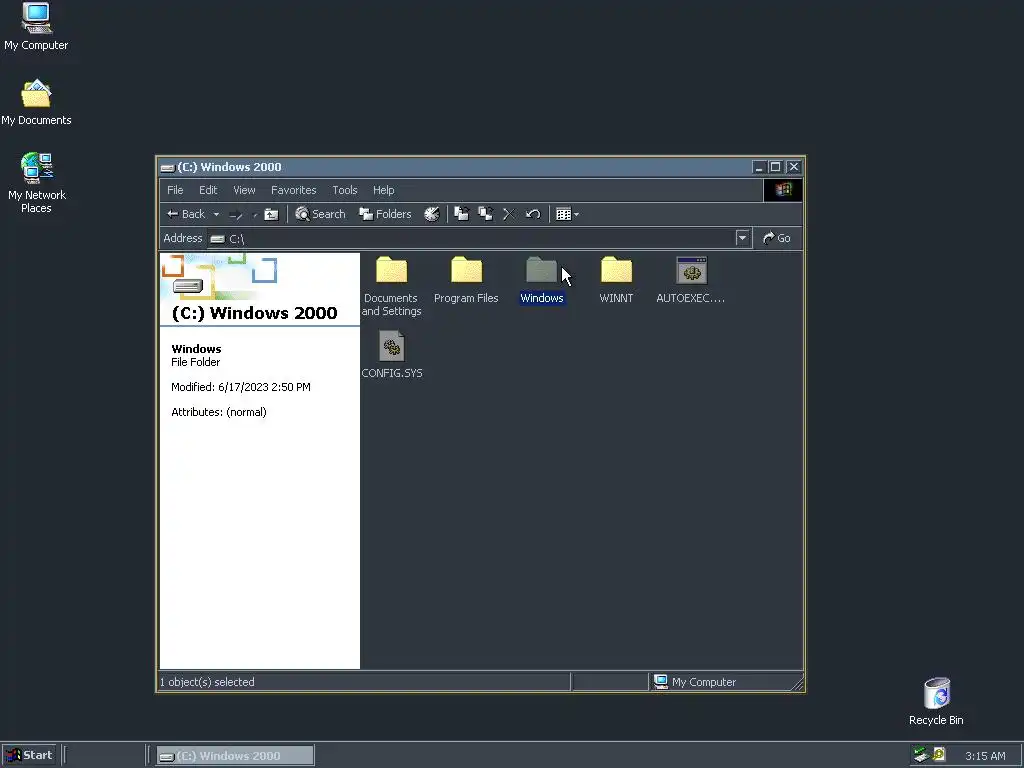1024x768 pixels.
Task: Click "1 object(s) selected" status text
Action: pyautogui.click(x=207, y=682)
